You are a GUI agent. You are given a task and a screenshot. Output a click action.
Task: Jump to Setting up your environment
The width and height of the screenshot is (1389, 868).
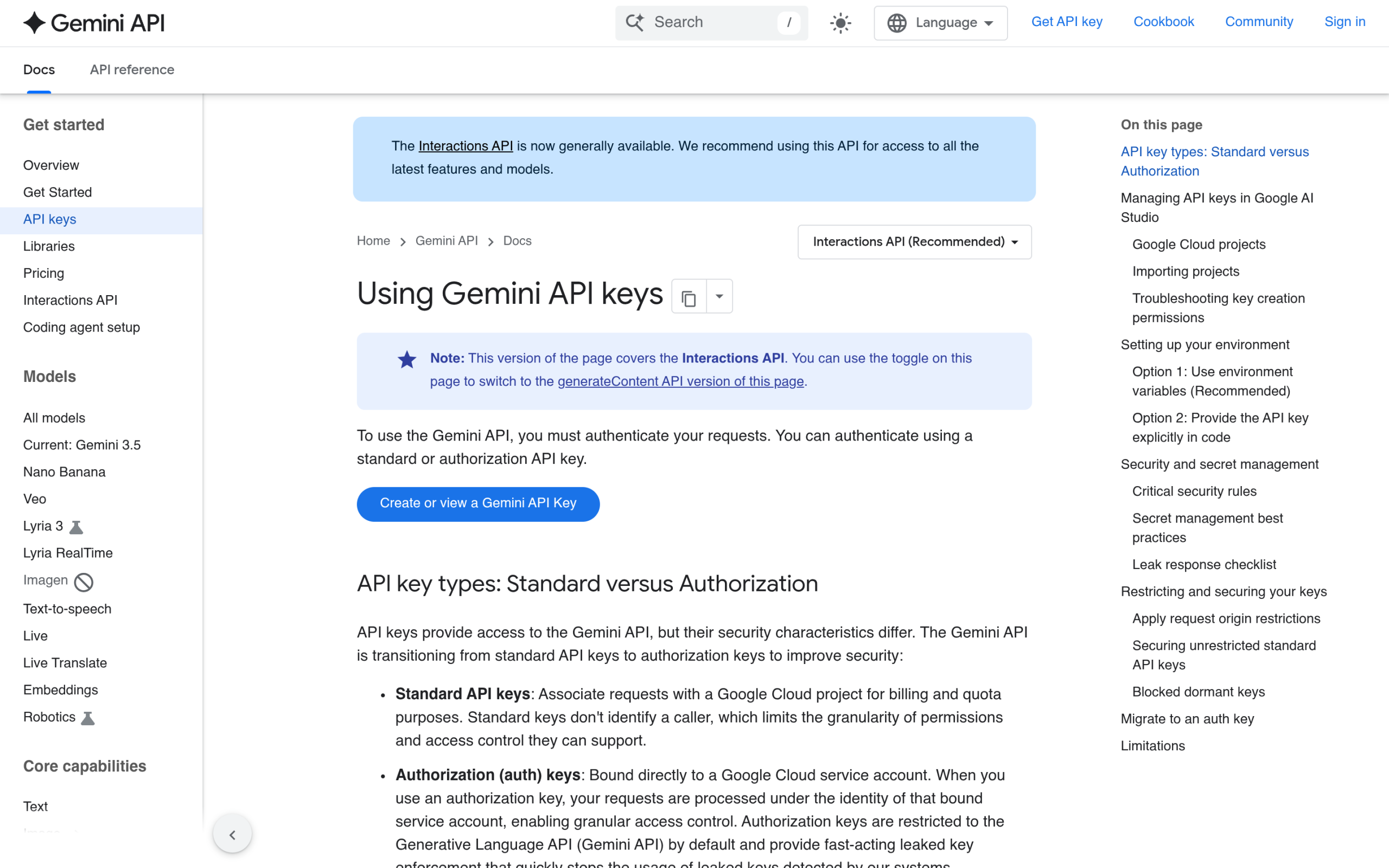[x=1205, y=345]
